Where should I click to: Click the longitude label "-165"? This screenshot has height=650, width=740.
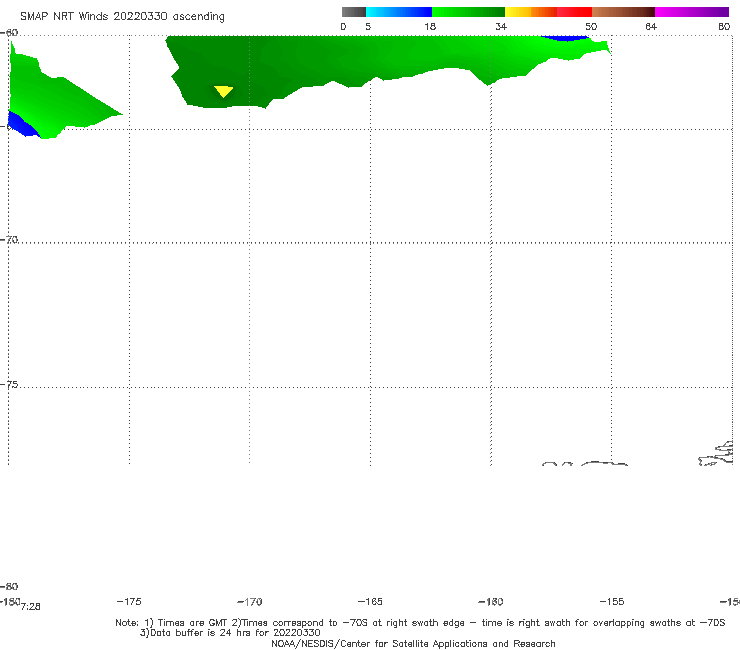point(370,601)
